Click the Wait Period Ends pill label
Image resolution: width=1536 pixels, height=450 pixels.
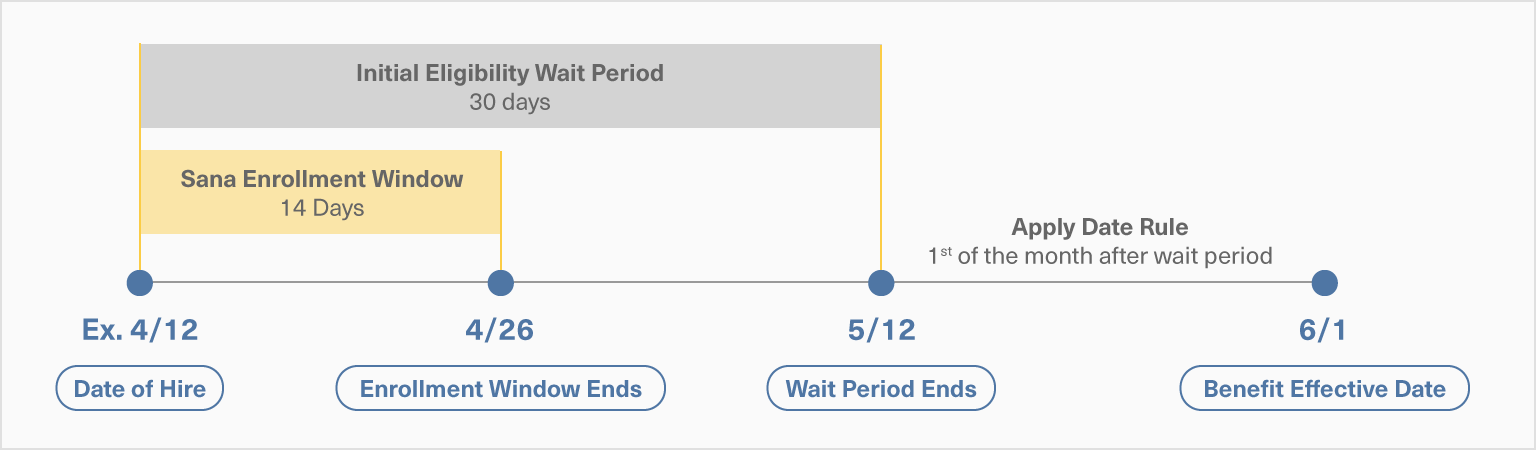[881, 389]
